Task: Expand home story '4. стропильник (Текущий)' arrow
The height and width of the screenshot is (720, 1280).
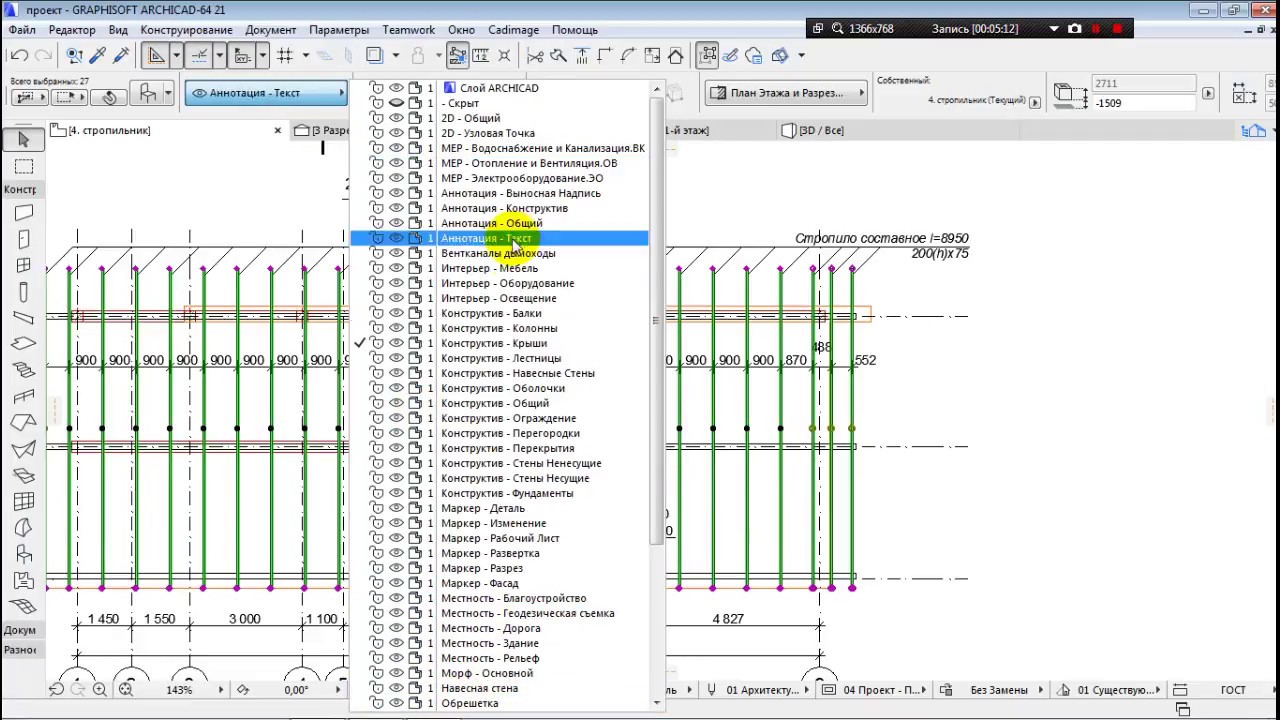Action: [1034, 102]
